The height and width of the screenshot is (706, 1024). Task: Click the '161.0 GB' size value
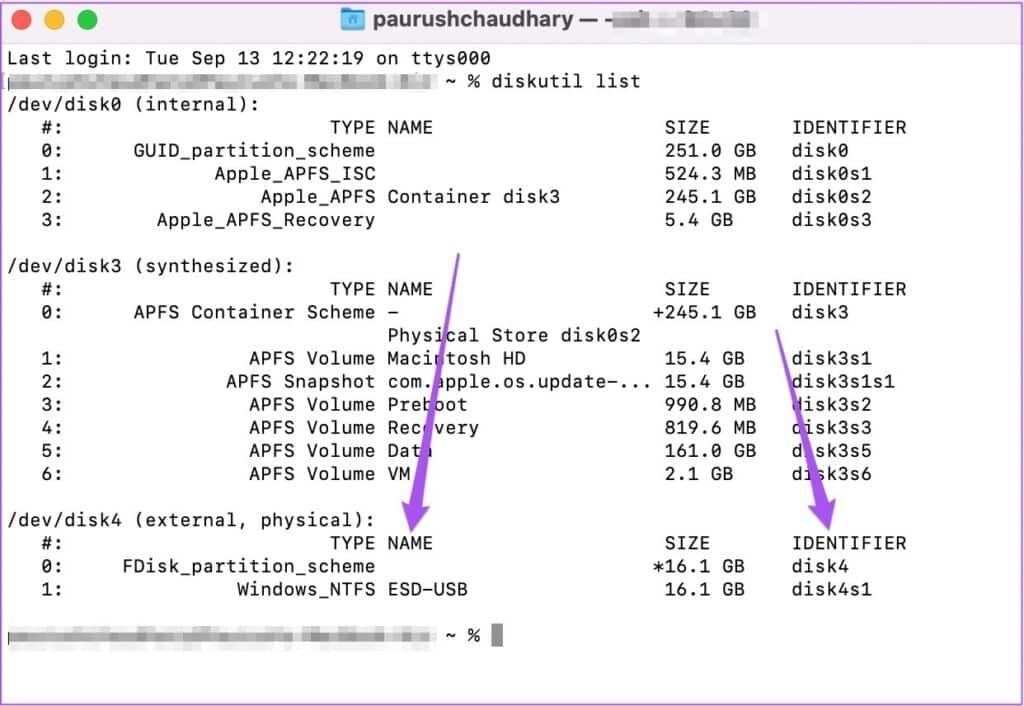pos(711,451)
